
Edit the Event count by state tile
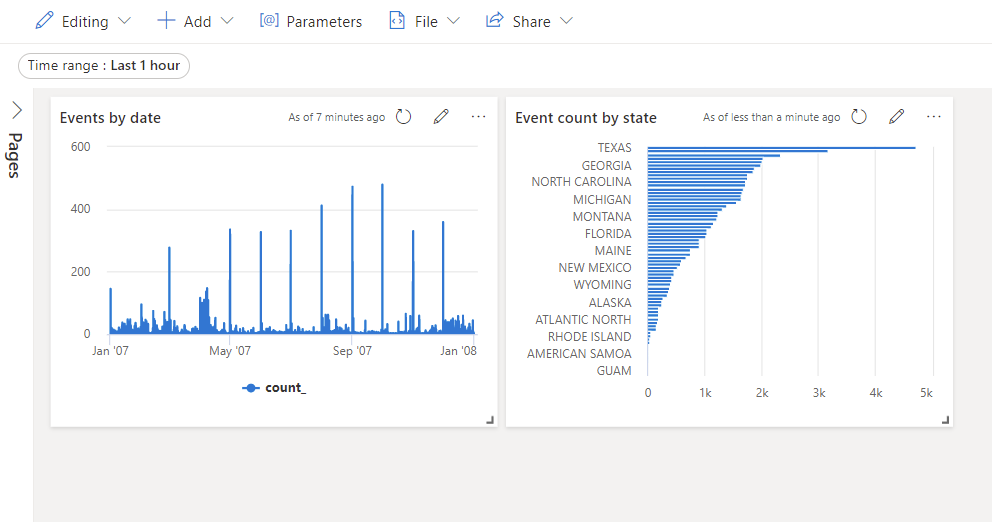896,116
